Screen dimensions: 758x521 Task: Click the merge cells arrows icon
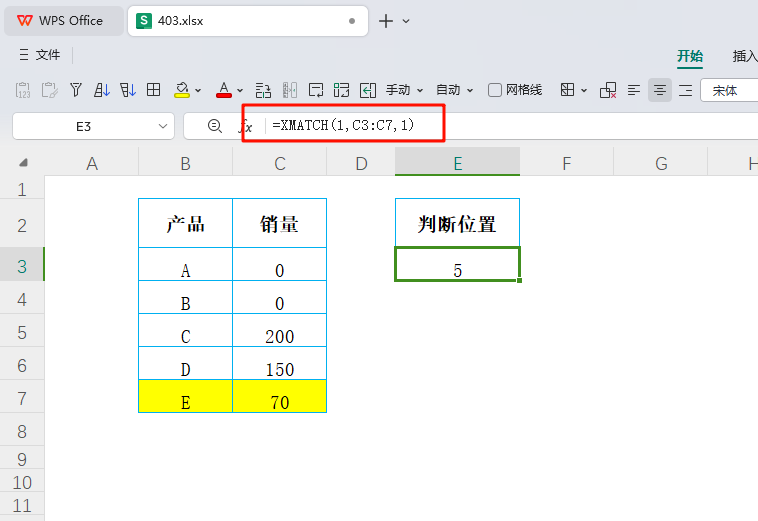pyautogui.click(x=341, y=90)
